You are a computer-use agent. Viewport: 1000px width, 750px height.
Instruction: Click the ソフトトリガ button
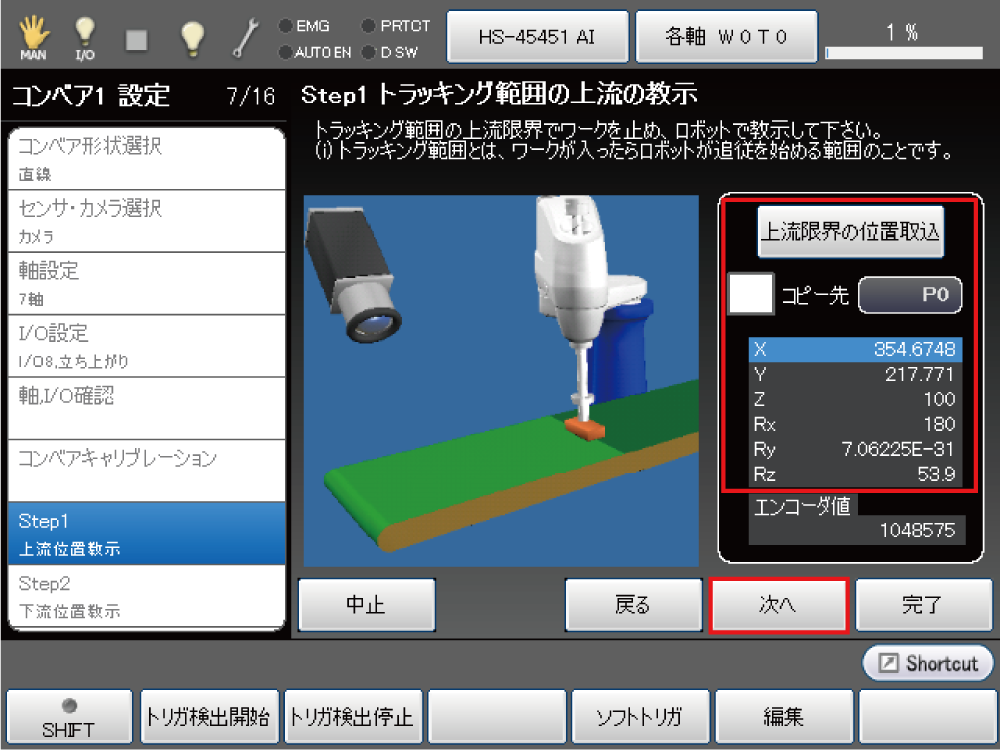[x=640, y=717]
